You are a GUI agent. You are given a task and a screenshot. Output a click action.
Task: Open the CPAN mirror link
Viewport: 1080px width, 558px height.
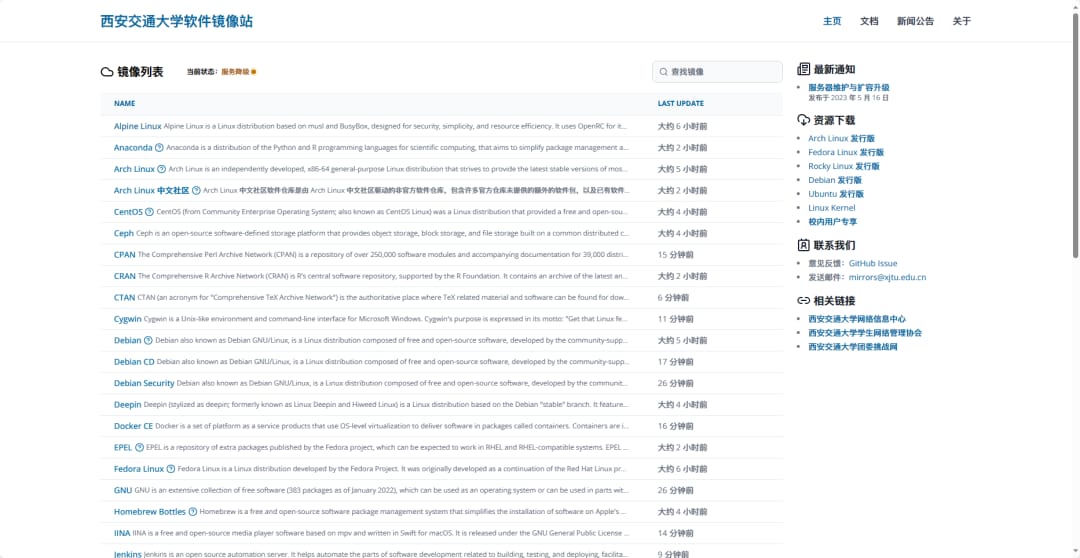point(125,254)
